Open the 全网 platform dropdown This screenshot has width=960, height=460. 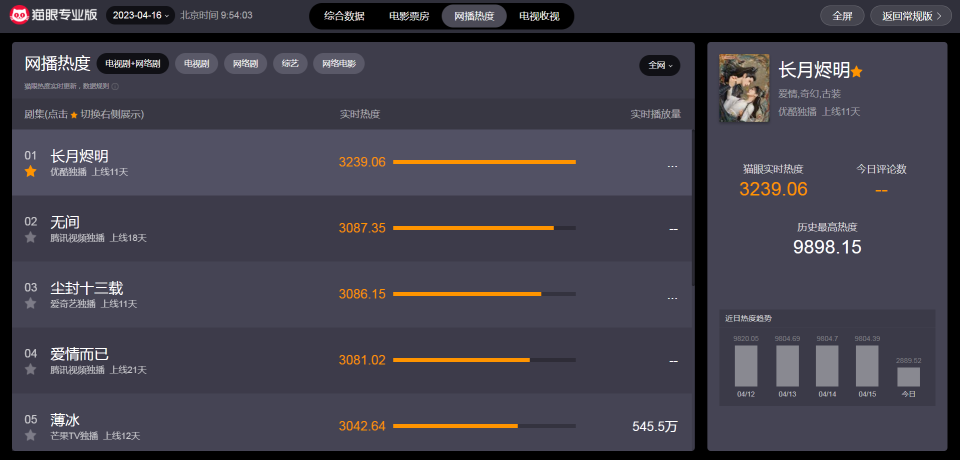pos(659,66)
